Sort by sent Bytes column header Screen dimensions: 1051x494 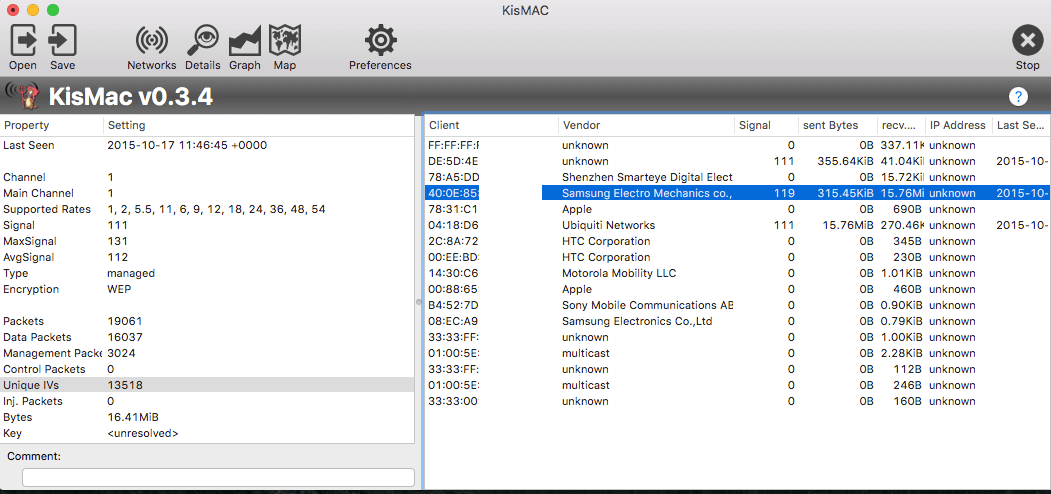(838, 125)
